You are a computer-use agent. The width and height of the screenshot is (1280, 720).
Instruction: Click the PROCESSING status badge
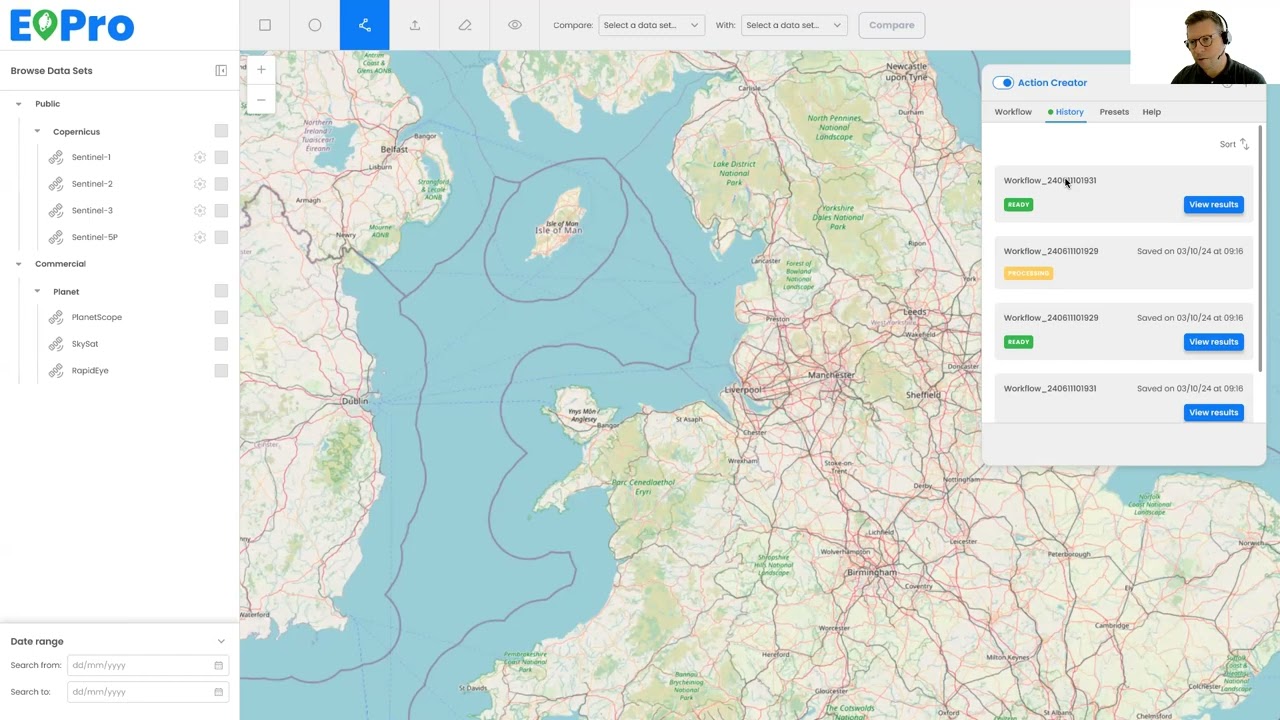[1028, 273]
